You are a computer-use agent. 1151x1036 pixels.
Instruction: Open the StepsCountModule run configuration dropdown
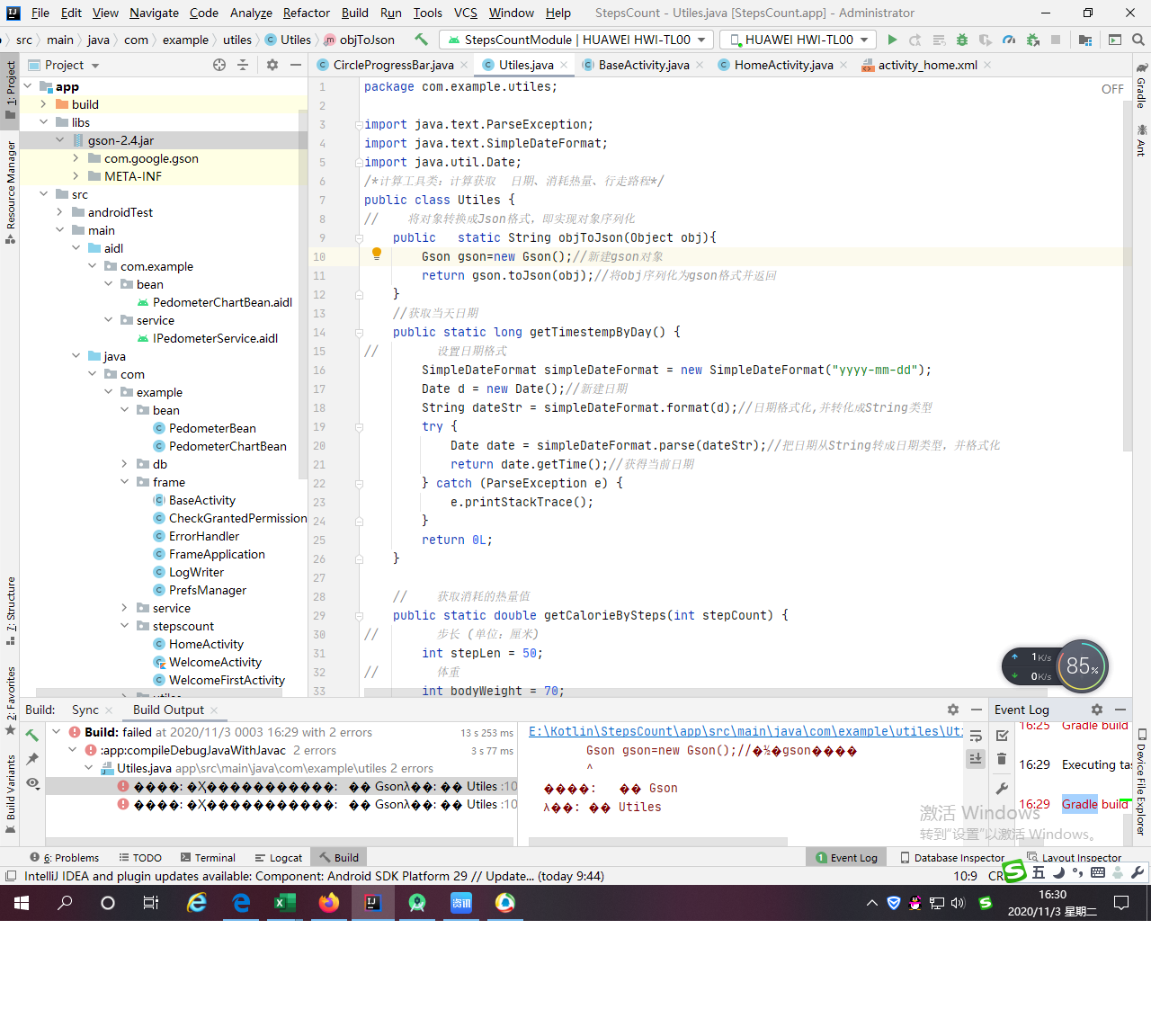point(576,40)
